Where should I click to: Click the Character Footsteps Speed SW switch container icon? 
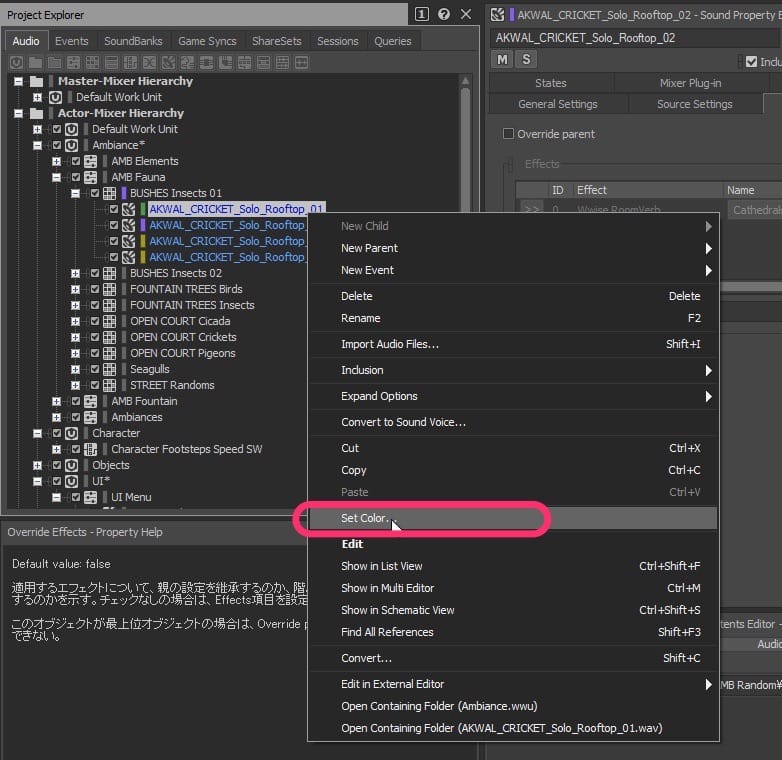click(90, 449)
